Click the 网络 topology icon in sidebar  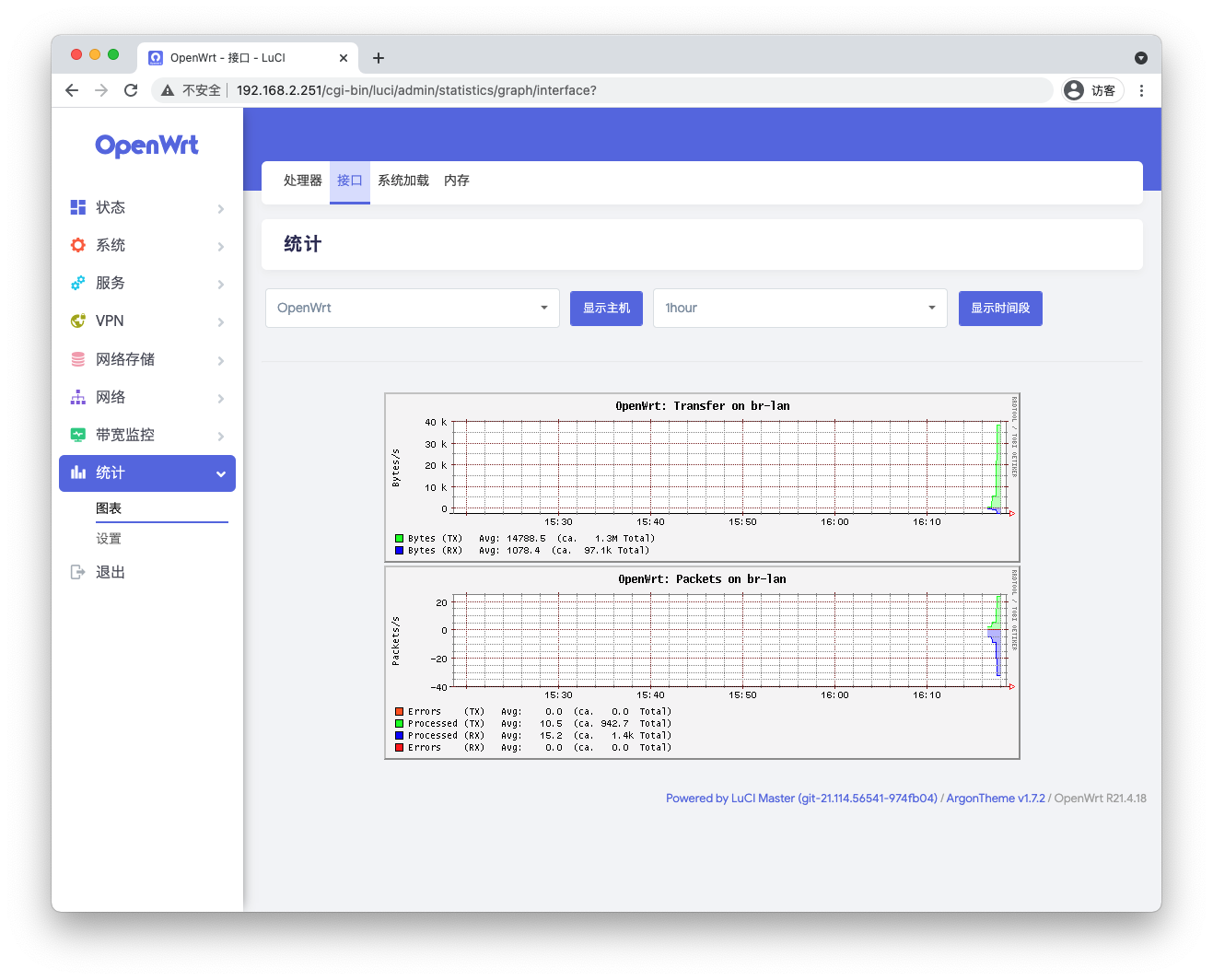(x=78, y=397)
